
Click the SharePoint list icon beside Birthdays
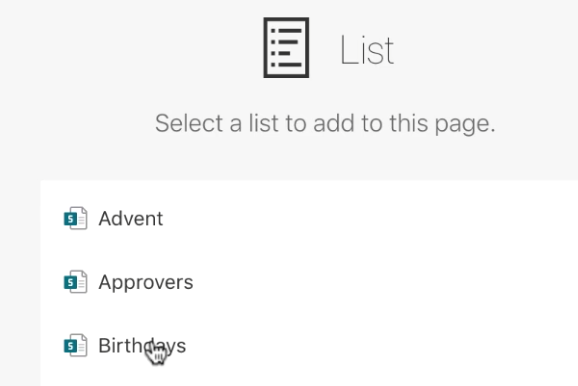76,345
